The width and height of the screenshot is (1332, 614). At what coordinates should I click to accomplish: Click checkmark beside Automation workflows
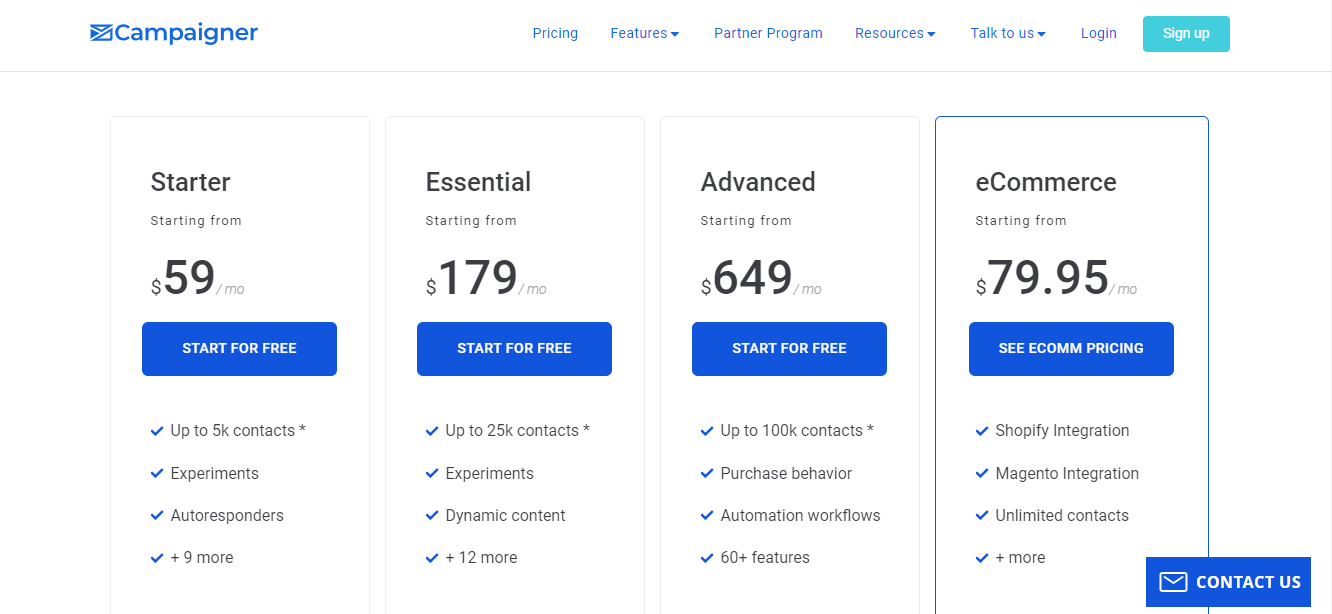click(707, 516)
